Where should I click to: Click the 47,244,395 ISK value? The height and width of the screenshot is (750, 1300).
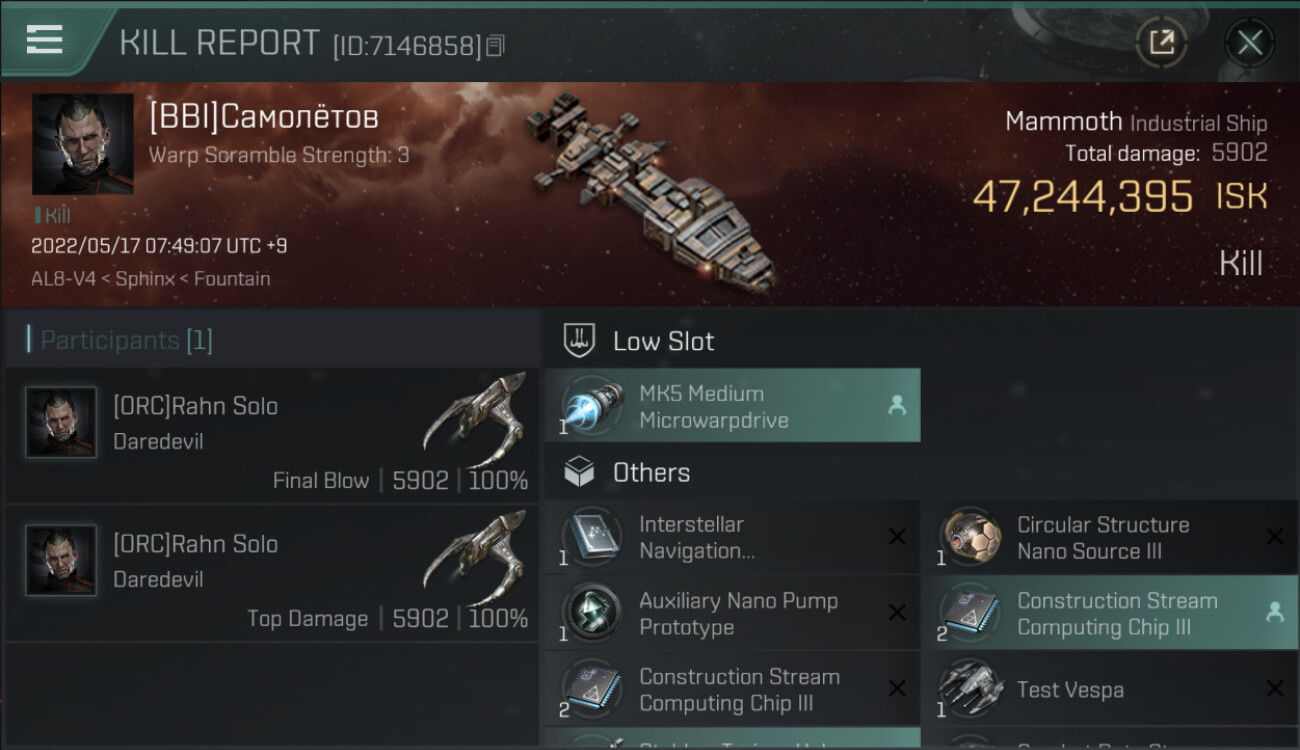click(1083, 197)
